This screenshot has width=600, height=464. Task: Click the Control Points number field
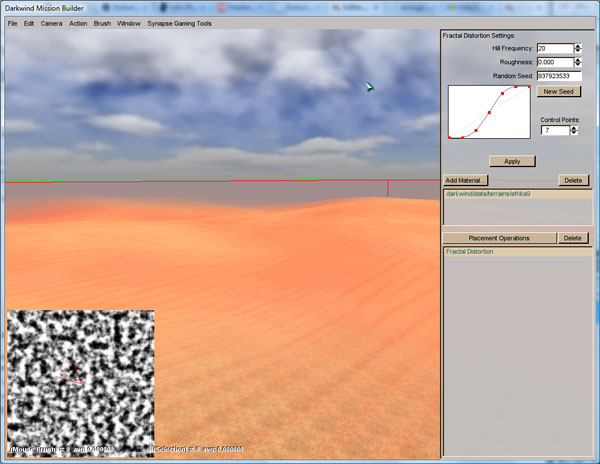coord(554,130)
